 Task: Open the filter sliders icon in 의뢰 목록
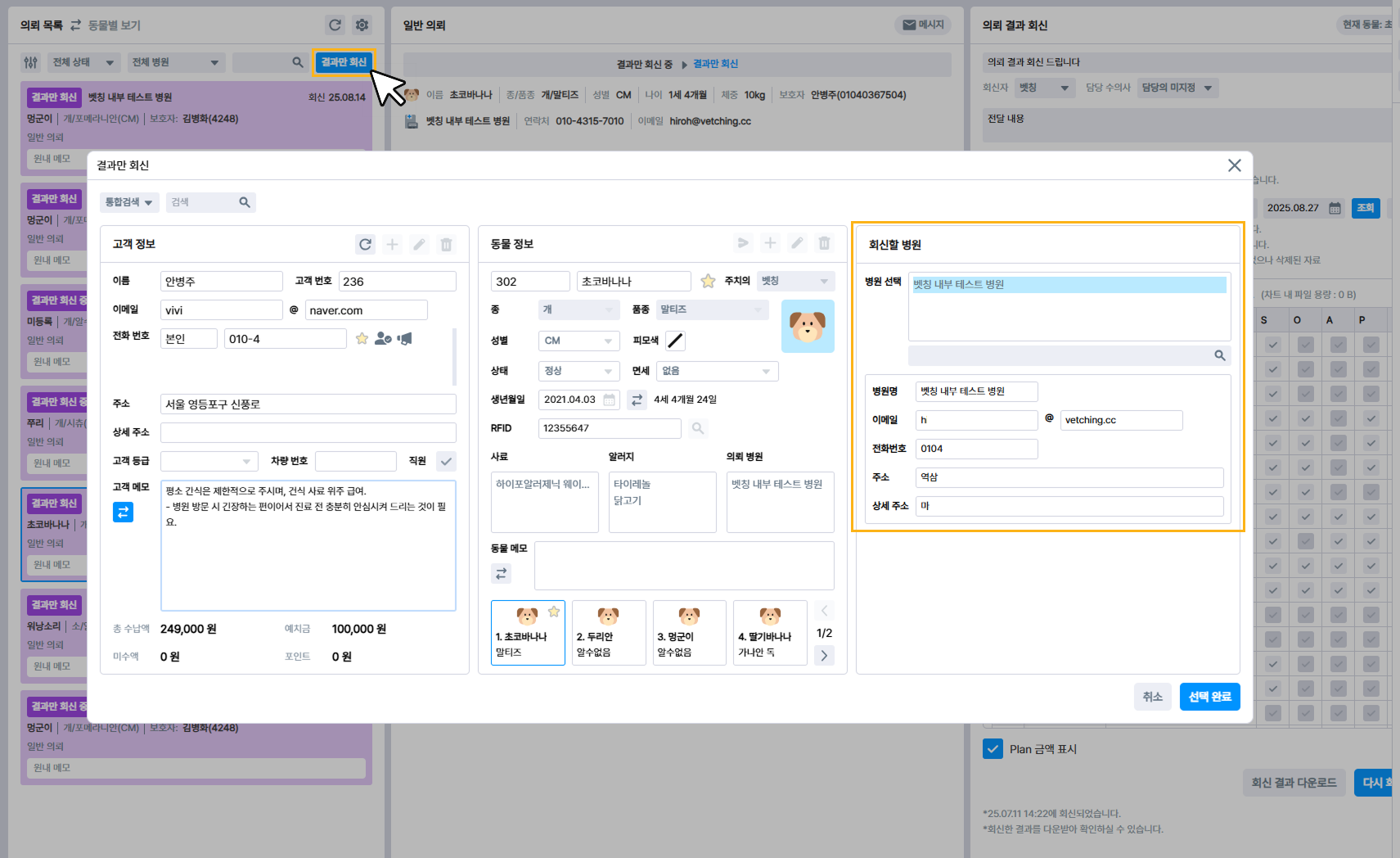[x=31, y=62]
